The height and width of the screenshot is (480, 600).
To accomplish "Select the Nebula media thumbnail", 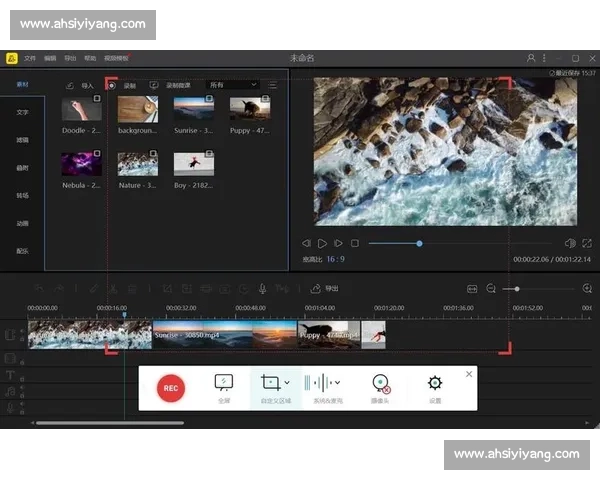I will pyautogui.click(x=81, y=164).
